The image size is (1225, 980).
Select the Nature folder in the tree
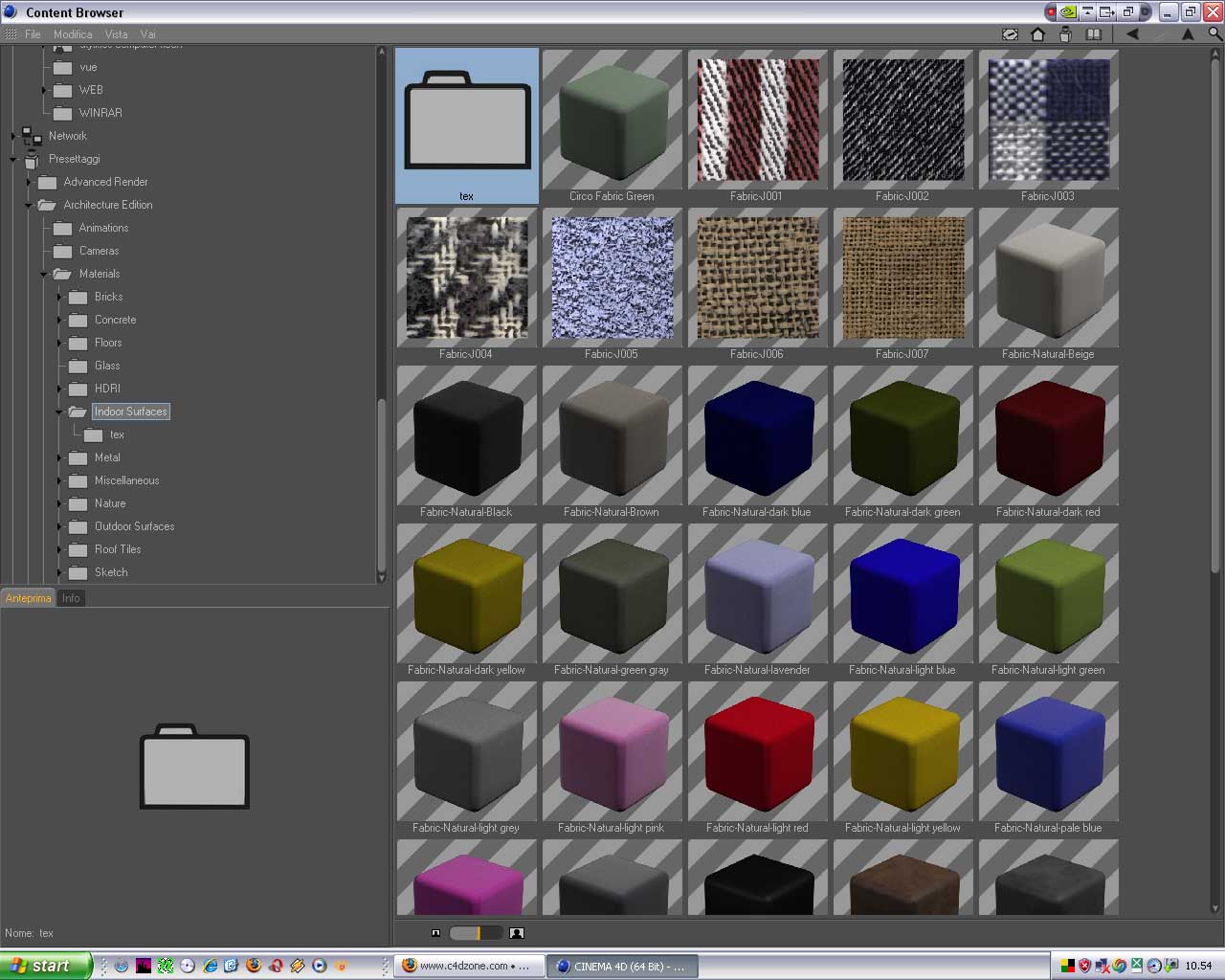110,503
